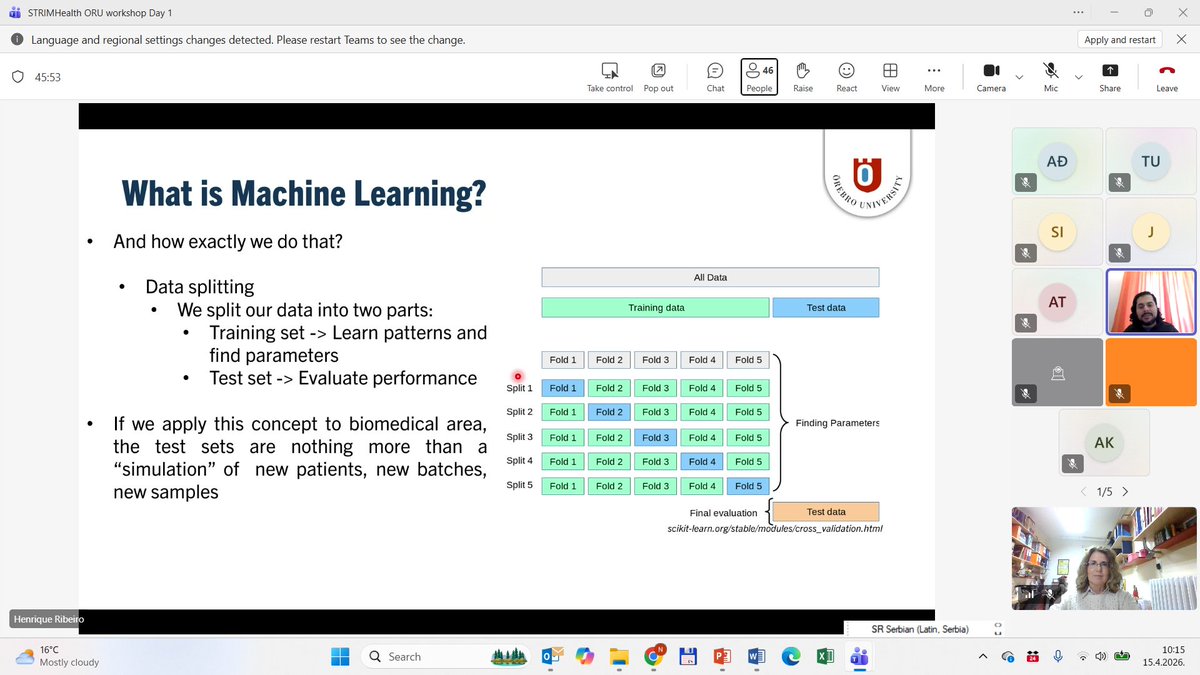Open Excel from the taskbar

click(x=825, y=656)
